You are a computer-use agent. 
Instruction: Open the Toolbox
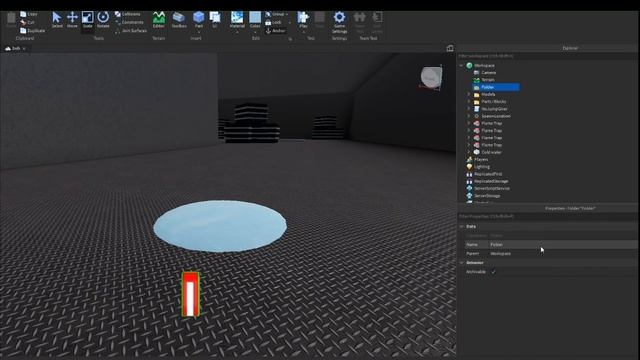(178, 19)
